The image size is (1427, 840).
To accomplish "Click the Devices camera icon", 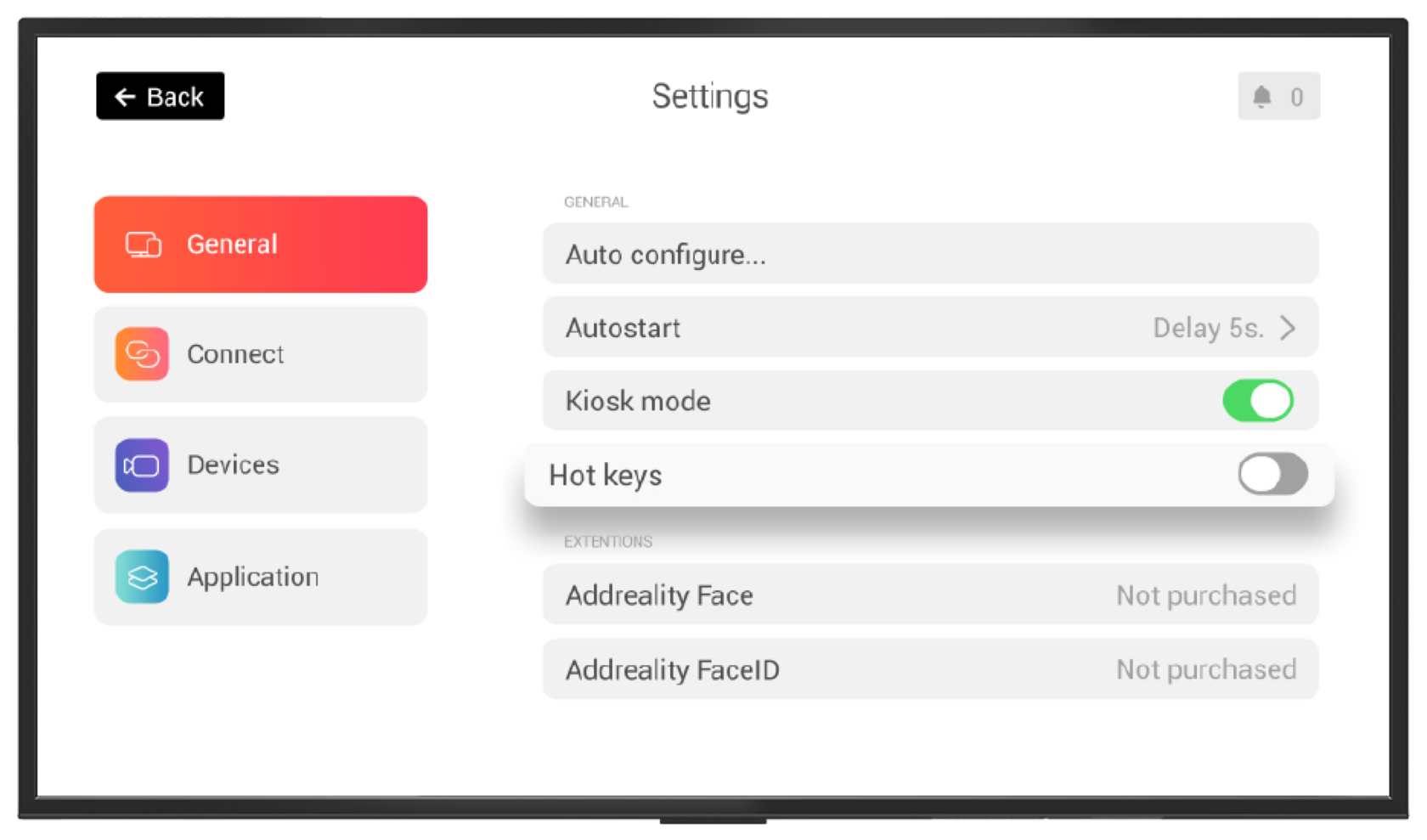I will pos(142,465).
